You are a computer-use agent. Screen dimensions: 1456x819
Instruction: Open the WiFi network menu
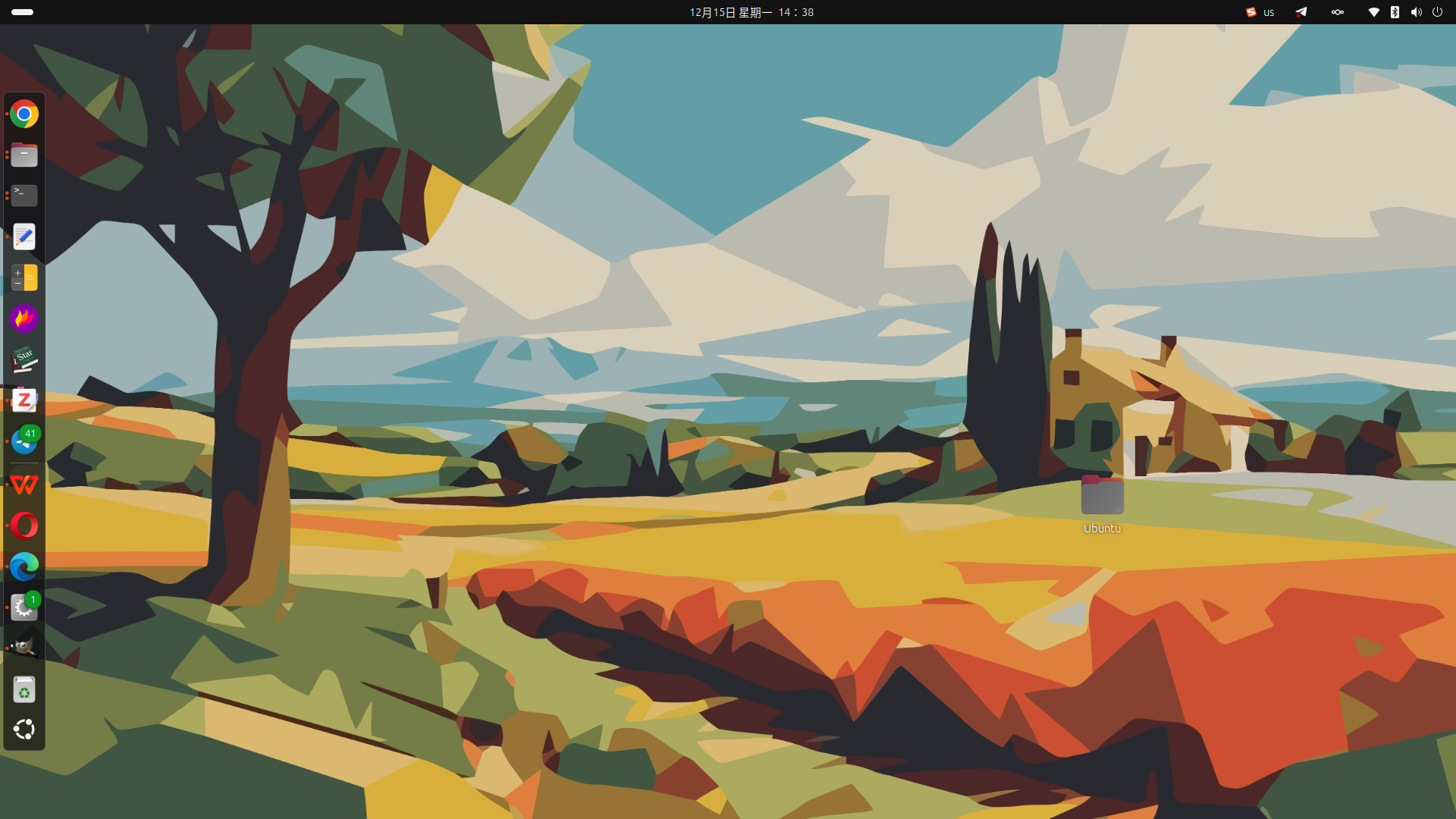(1374, 12)
